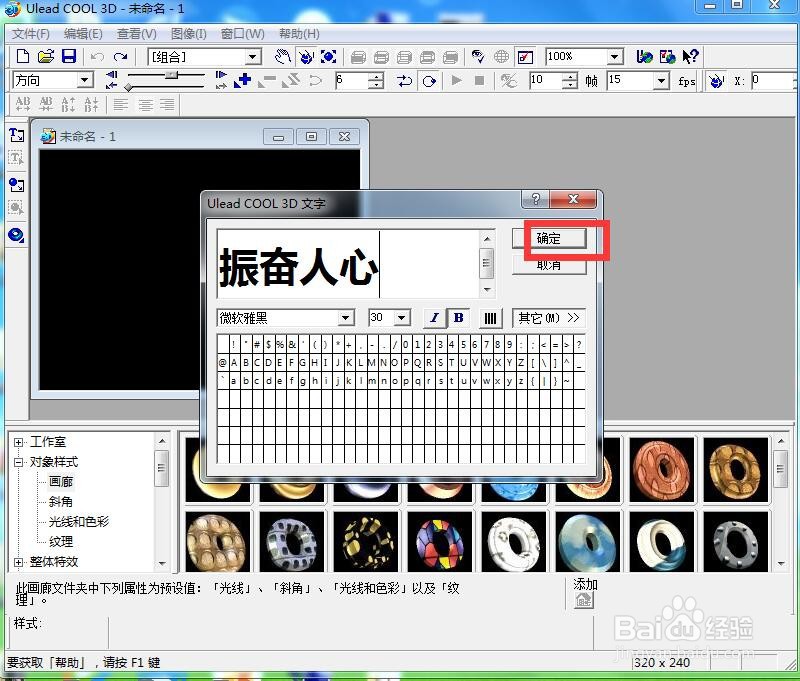Click the globe icon in standard toolbar
Image resolution: width=800 pixels, height=681 pixels.
[x=501, y=57]
